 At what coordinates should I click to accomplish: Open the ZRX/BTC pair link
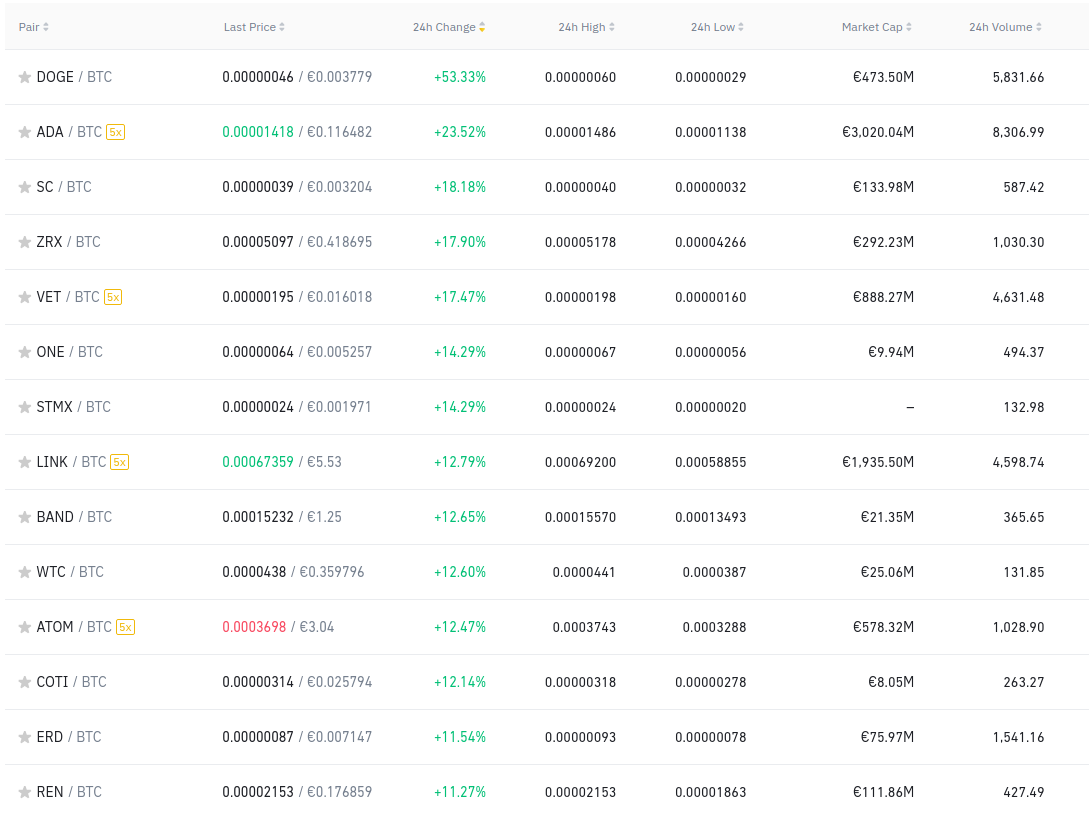(x=68, y=241)
